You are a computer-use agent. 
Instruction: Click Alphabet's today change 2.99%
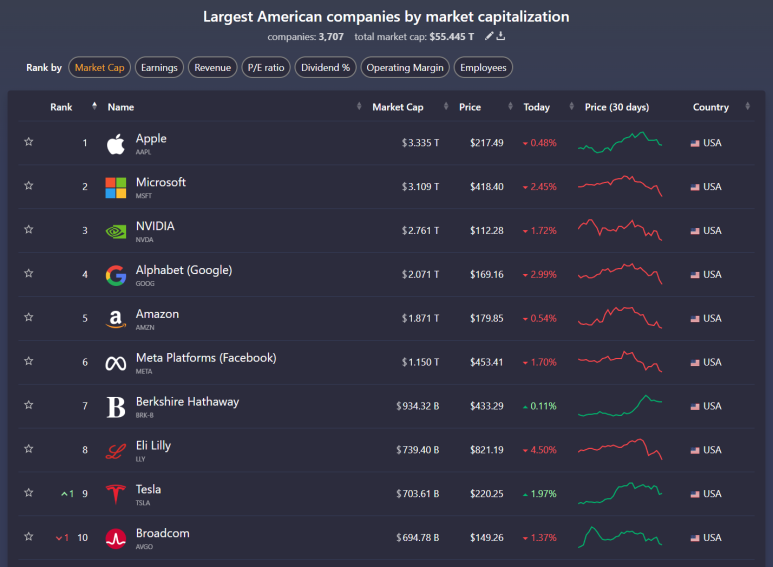click(x=539, y=275)
